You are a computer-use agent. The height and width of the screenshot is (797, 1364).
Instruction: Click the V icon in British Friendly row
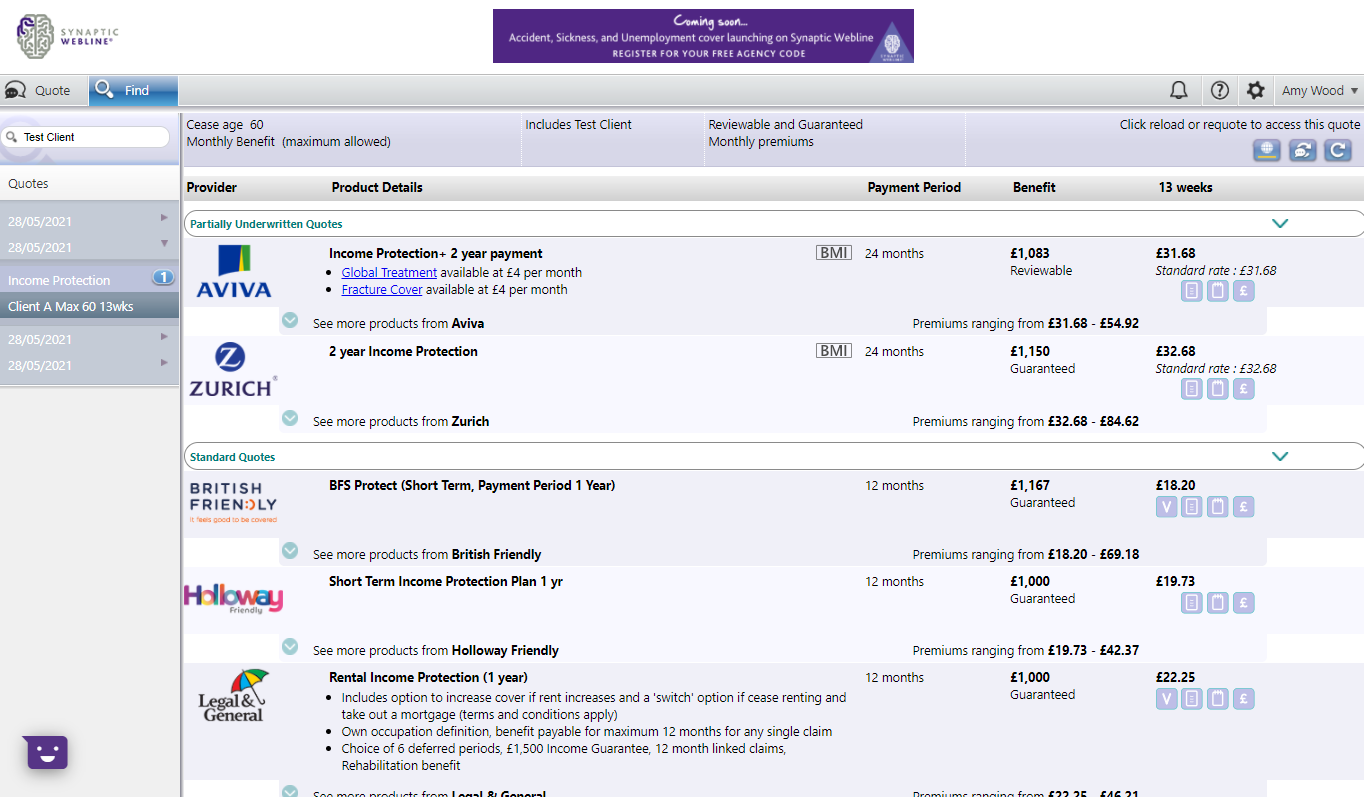pos(1166,507)
